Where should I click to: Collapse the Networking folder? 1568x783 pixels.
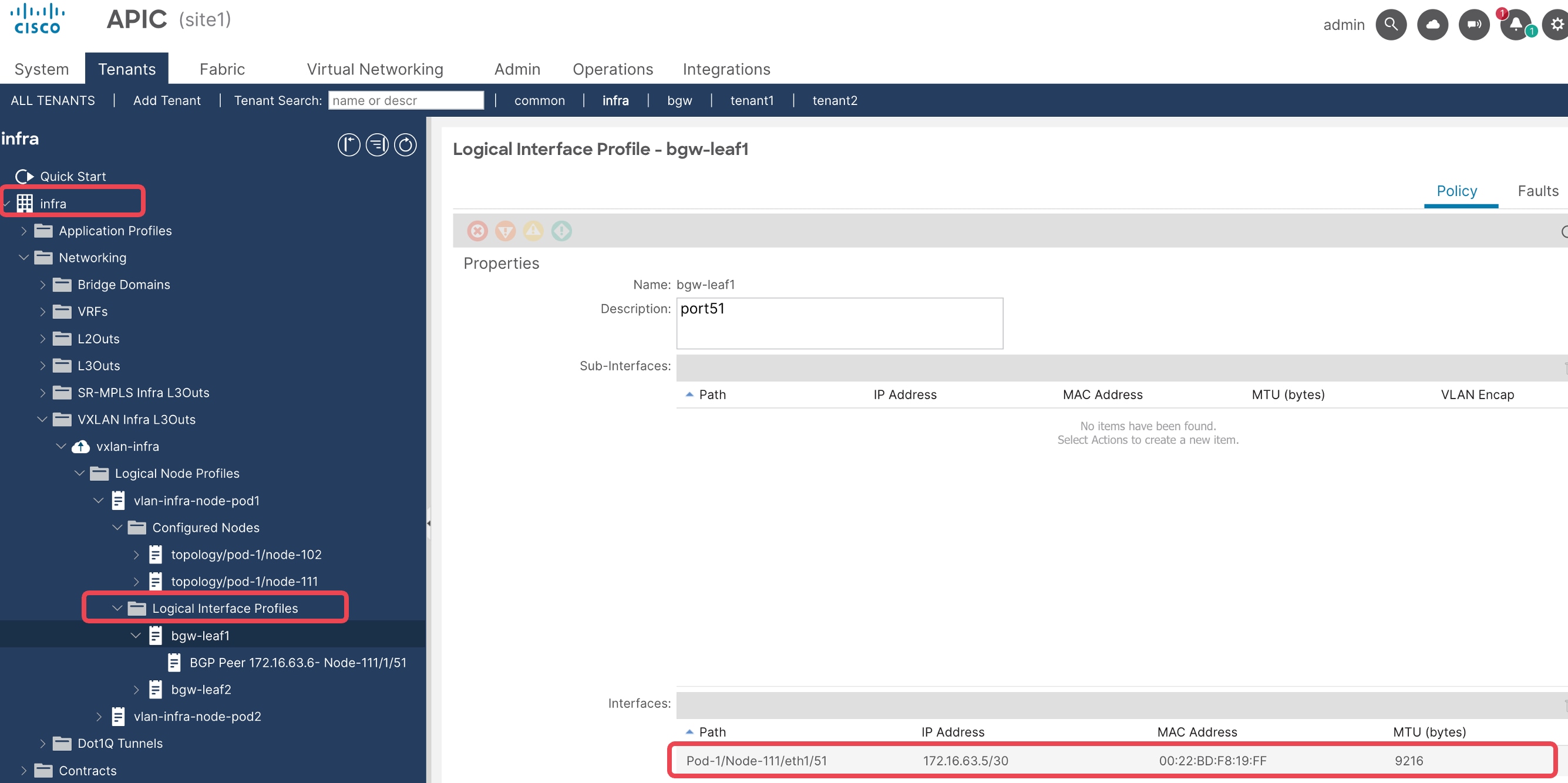click(x=23, y=257)
